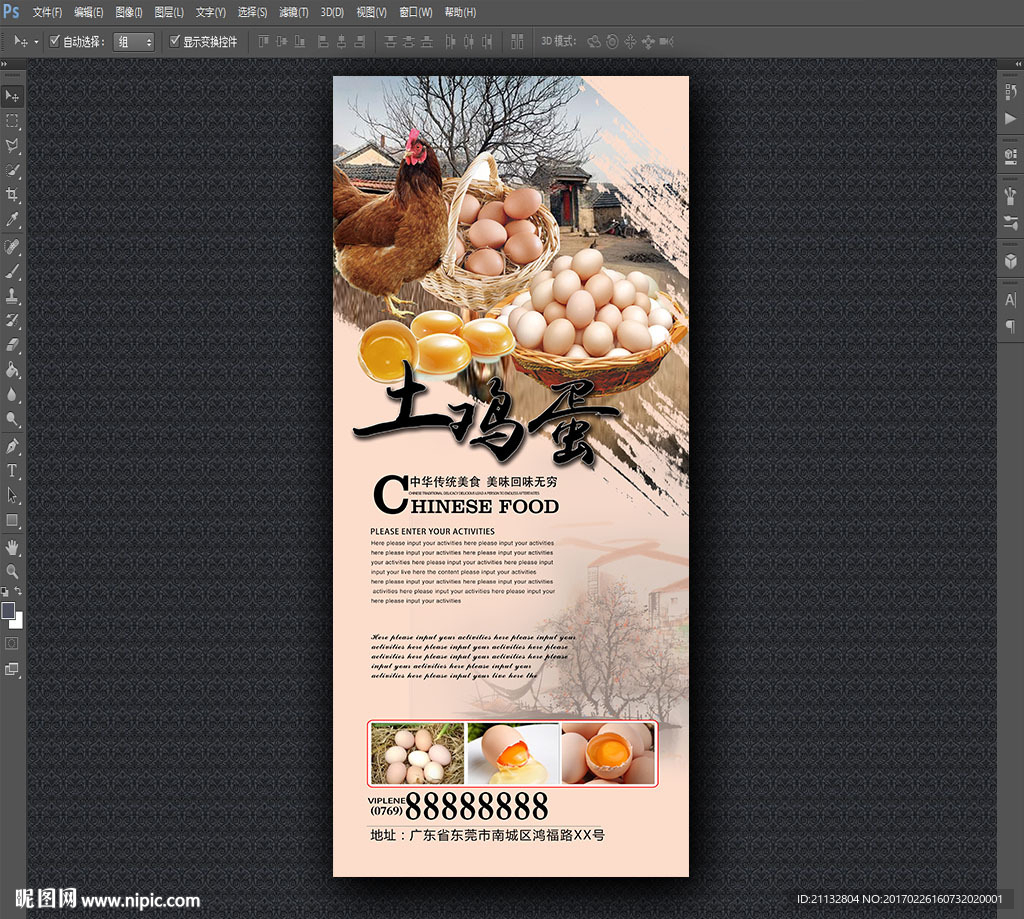
Task: Select the Crop tool
Action: [x=12, y=195]
